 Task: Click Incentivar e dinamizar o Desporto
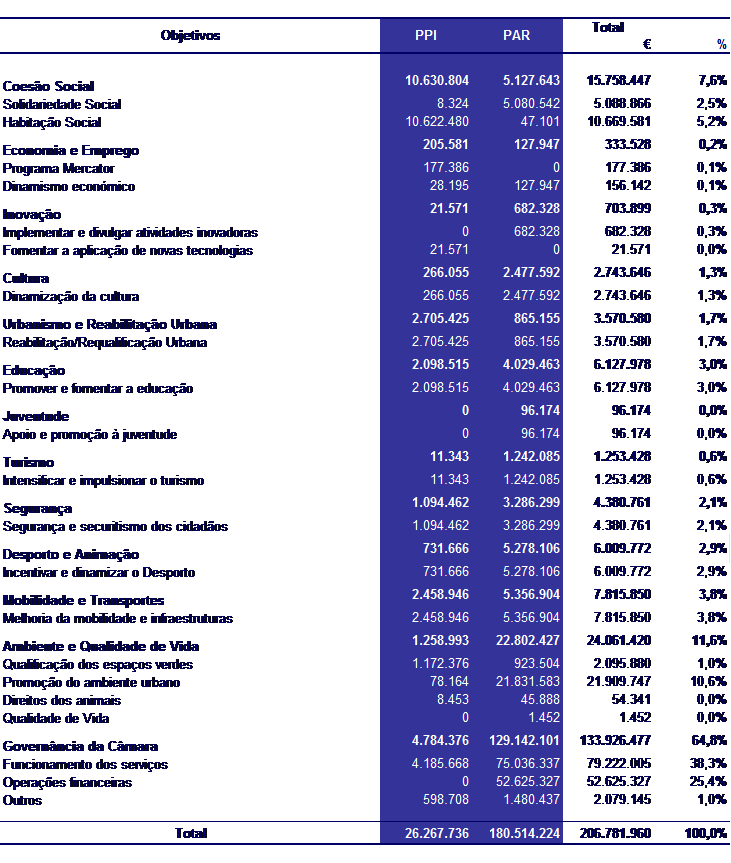click(99, 572)
